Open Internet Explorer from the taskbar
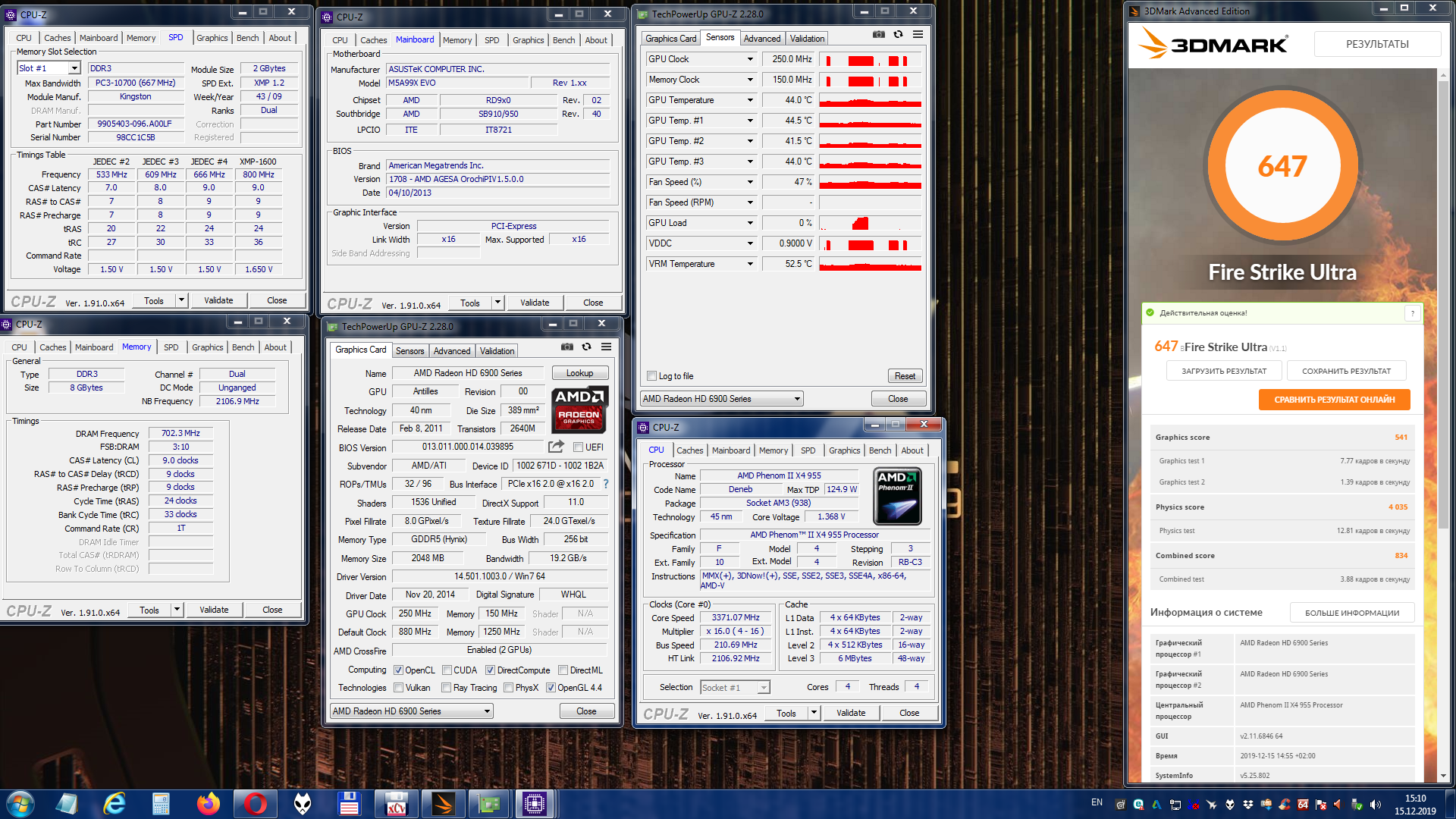 coord(114,804)
